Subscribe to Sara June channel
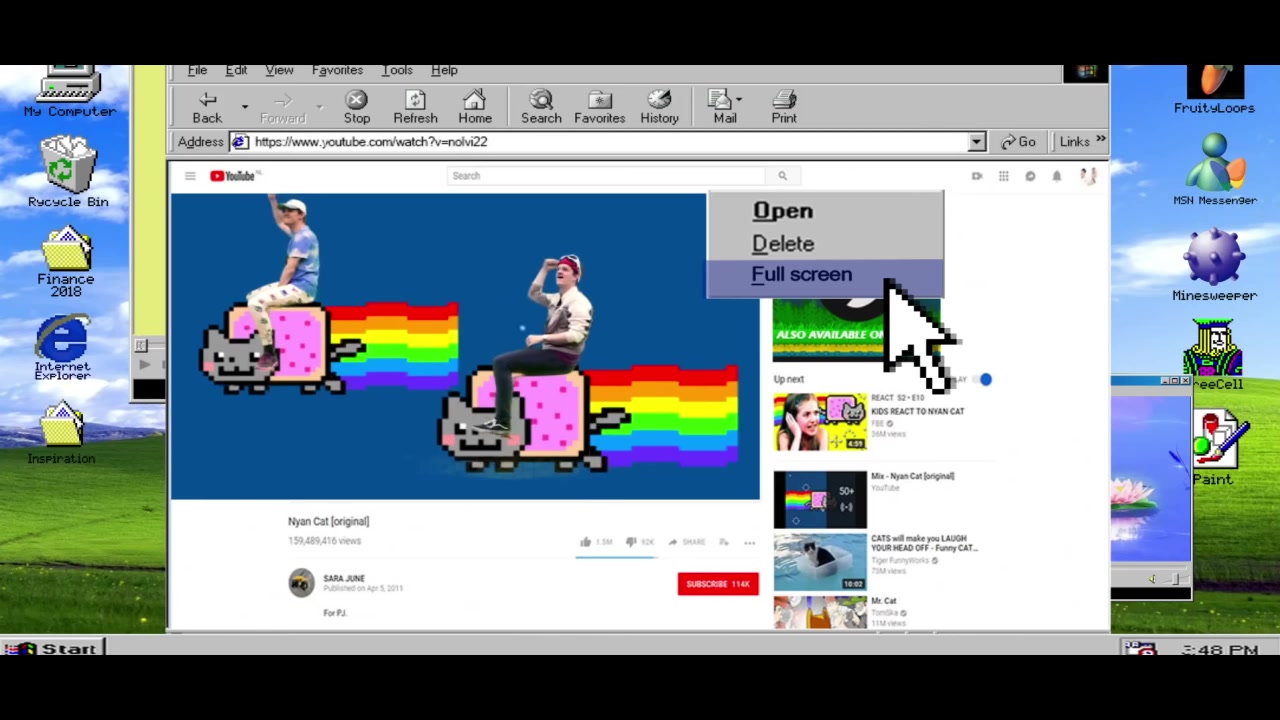This screenshot has height=720, width=1280. (x=718, y=584)
